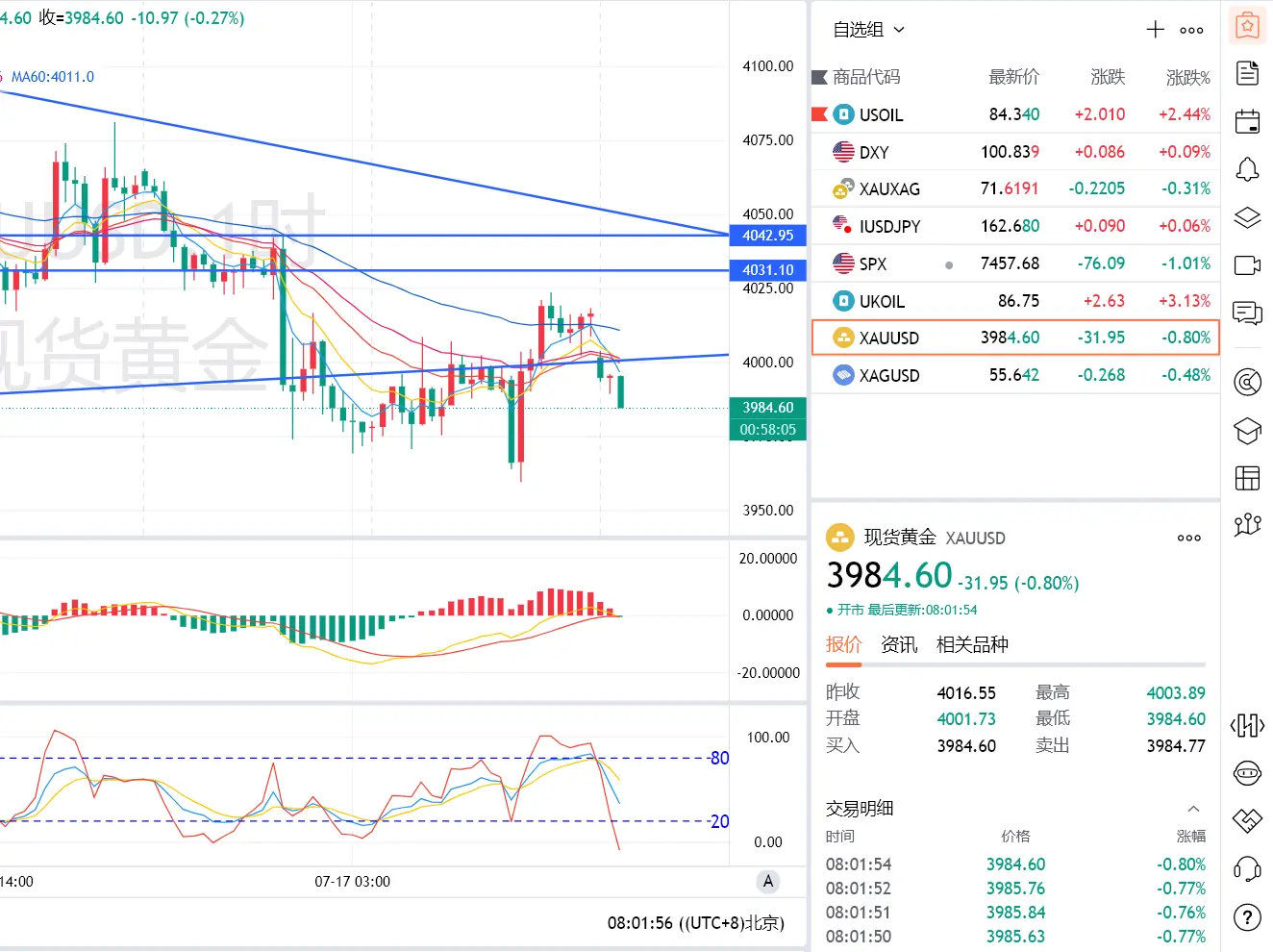Sort by 最新价 column header
The image size is (1273, 952).
click(x=1014, y=77)
